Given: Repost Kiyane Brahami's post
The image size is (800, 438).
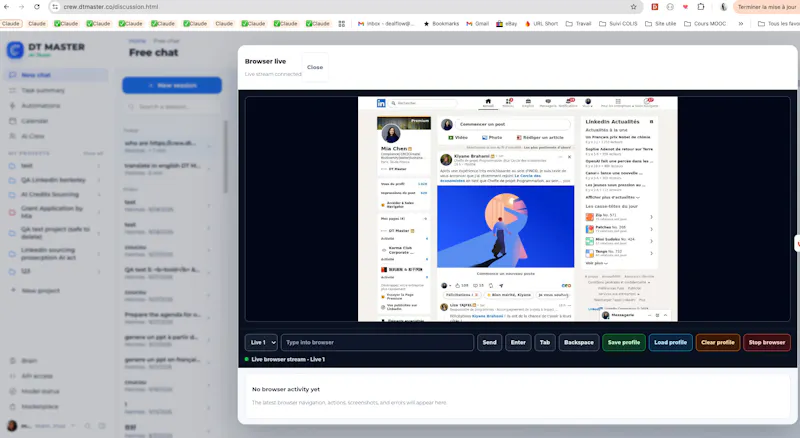Looking at the screenshot, I should tap(491, 285).
